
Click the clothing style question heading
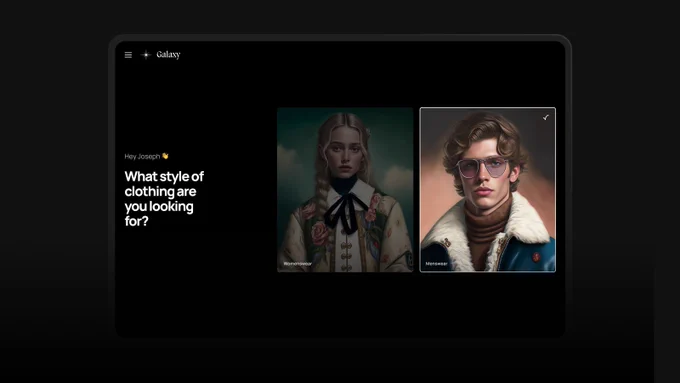pos(164,199)
